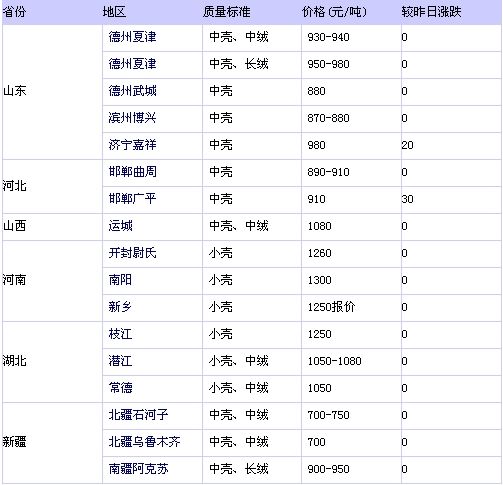
Task: Click the 运城 price 1080
Action: tap(319, 227)
